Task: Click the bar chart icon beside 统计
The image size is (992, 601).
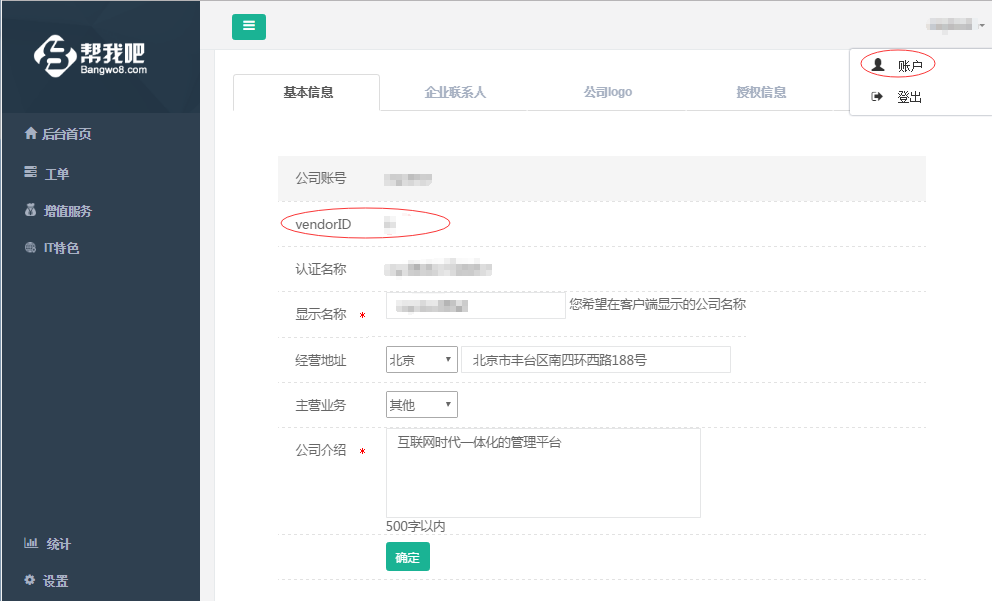Action: point(30,543)
